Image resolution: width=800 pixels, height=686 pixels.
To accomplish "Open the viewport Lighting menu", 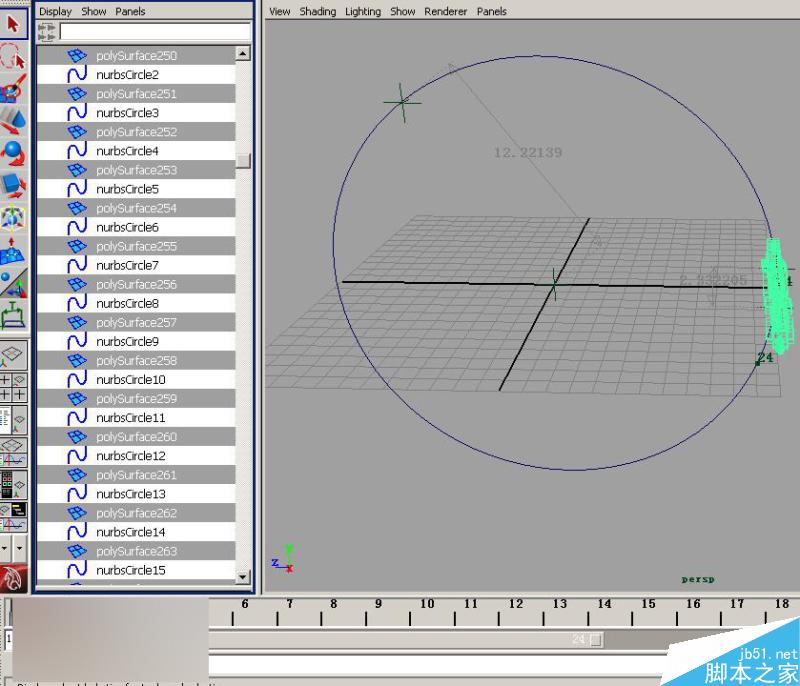I will (363, 11).
